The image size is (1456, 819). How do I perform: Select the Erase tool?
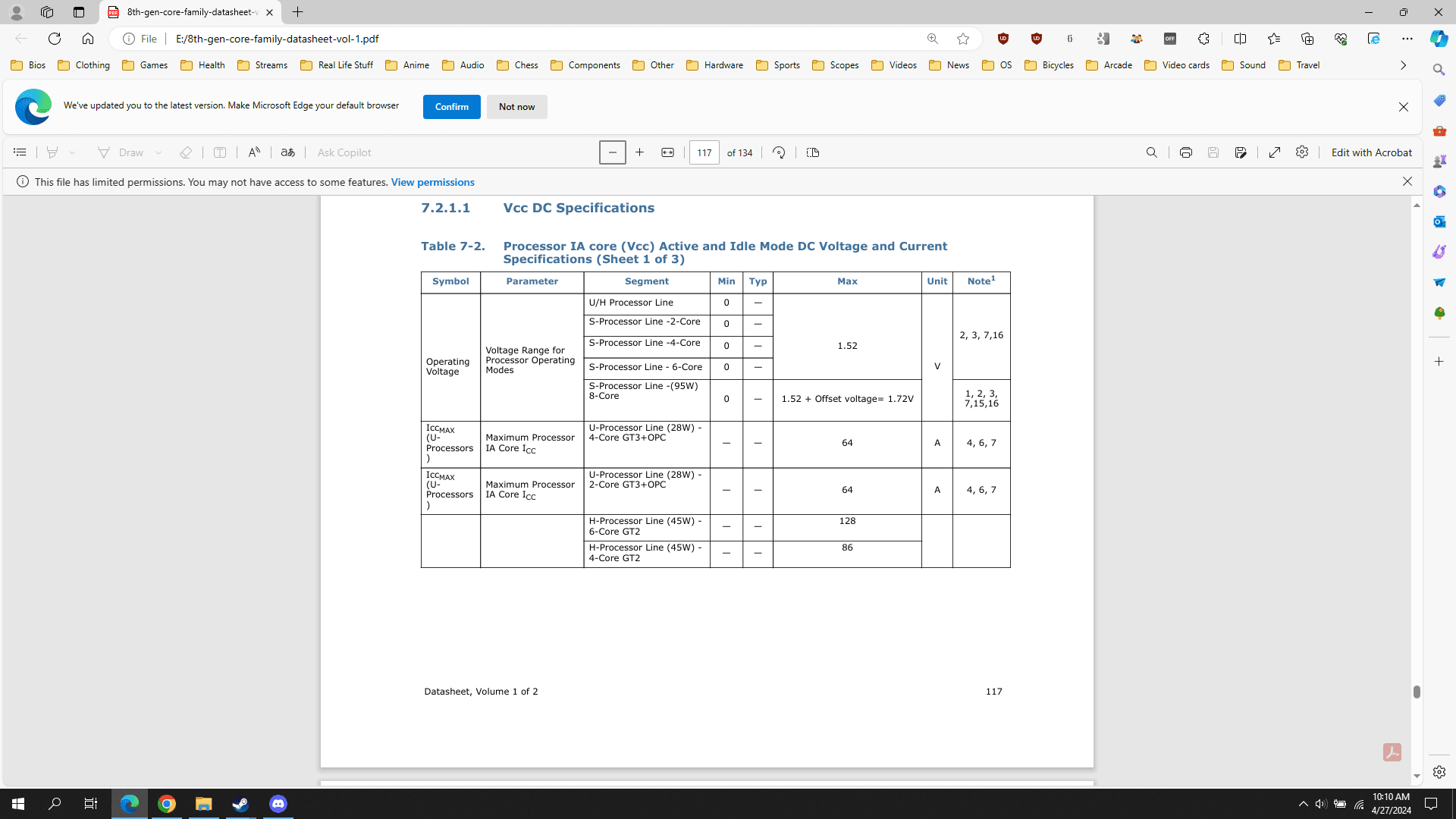tap(186, 152)
